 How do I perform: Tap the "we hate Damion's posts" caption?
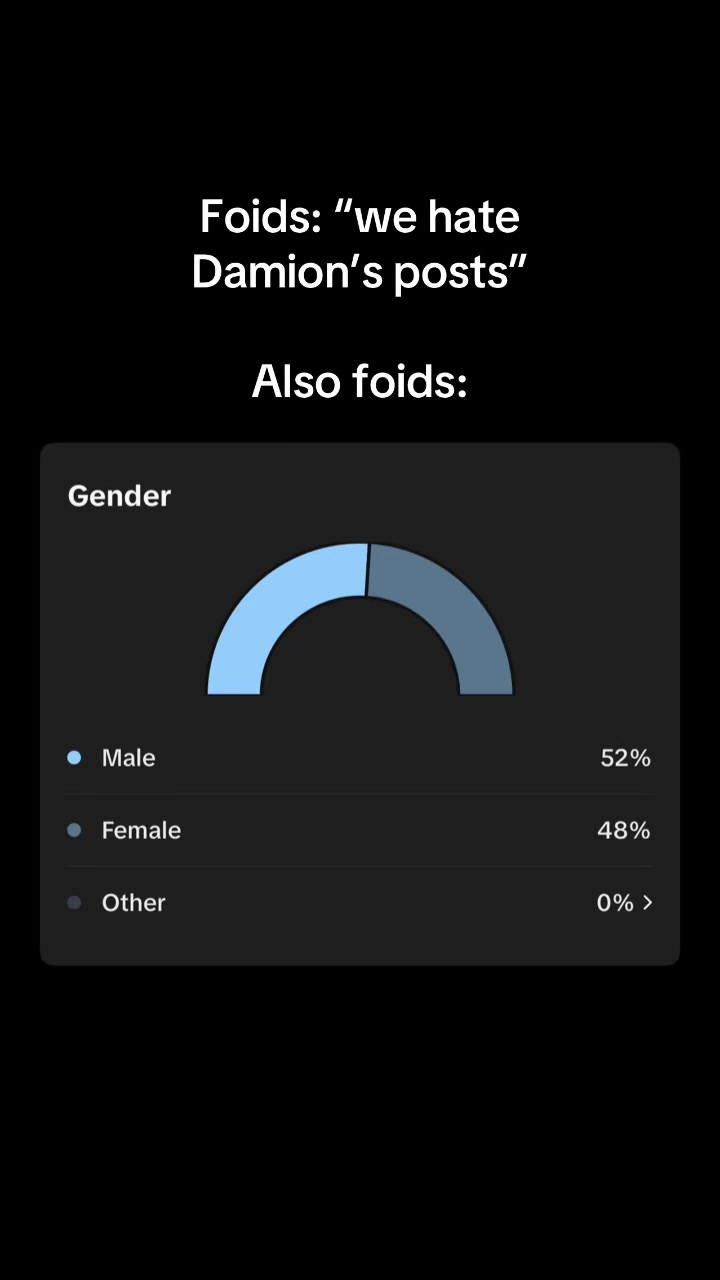(x=359, y=244)
